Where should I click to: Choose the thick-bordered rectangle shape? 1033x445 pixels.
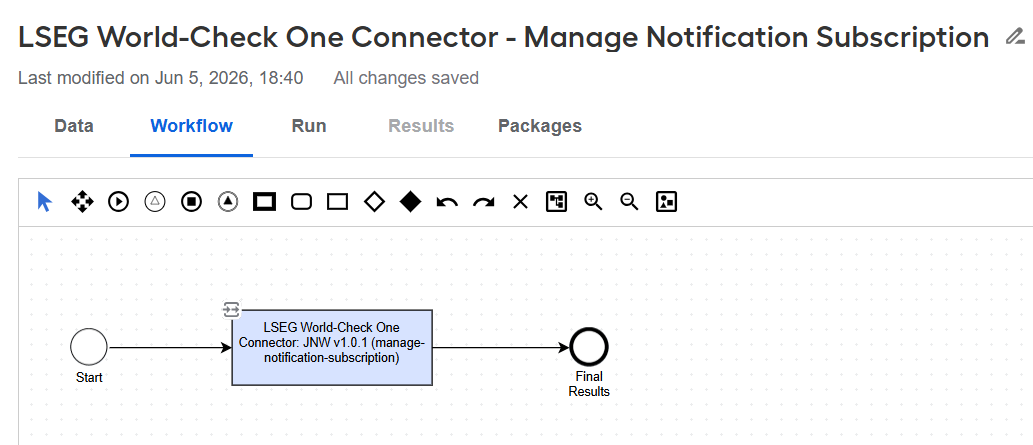pos(264,202)
